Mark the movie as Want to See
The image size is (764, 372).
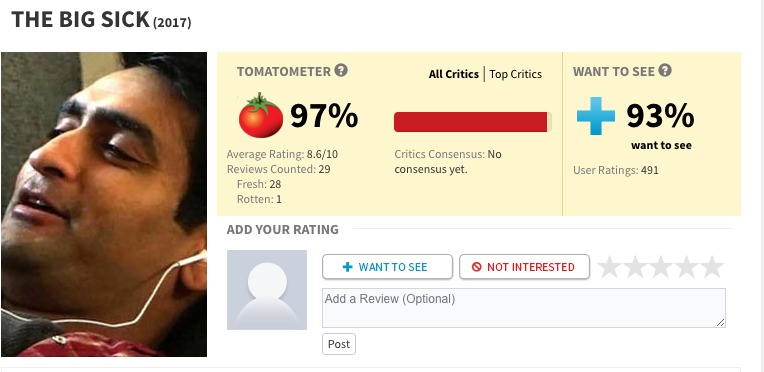(387, 267)
